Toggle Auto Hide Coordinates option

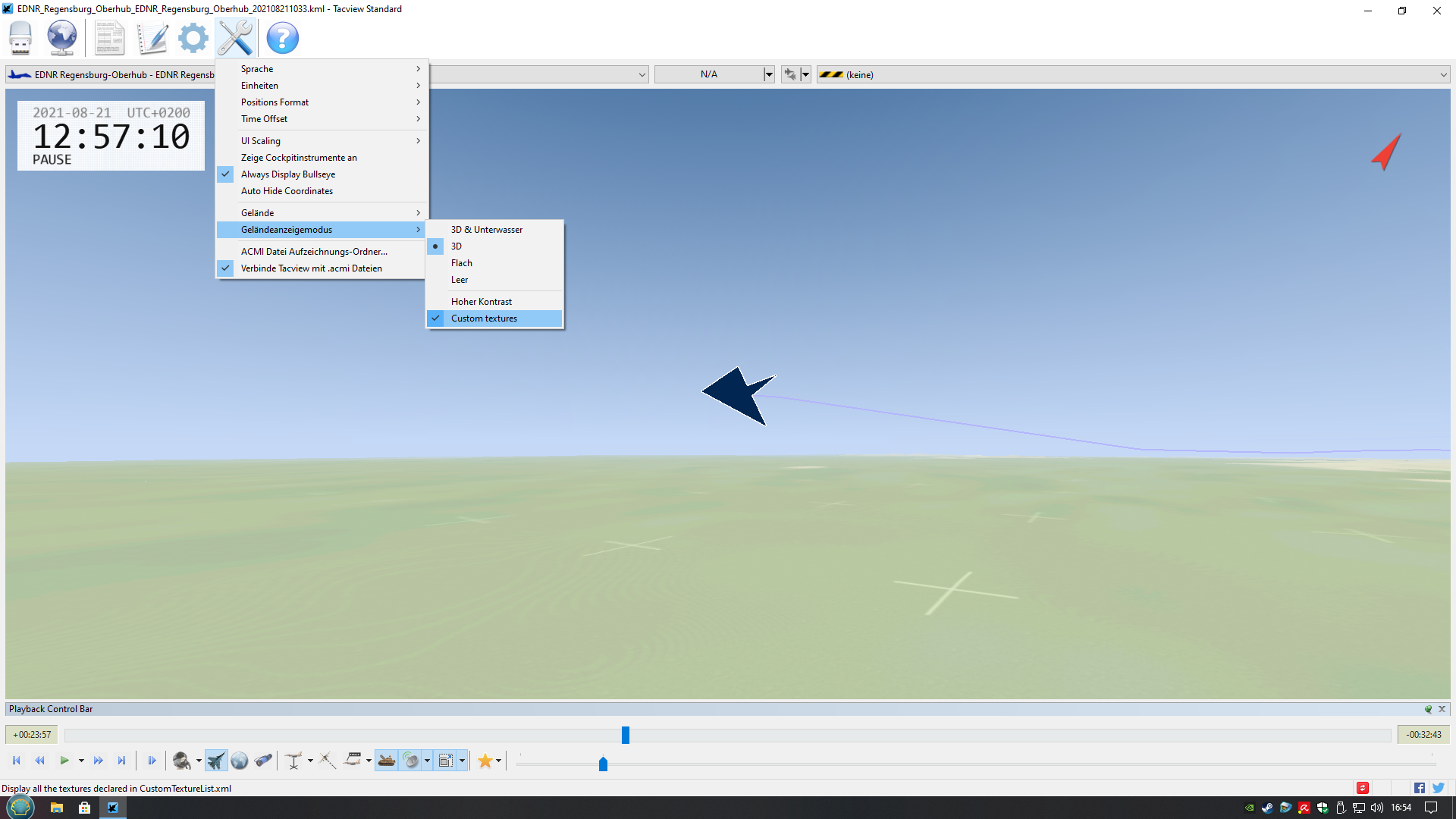click(322, 191)
